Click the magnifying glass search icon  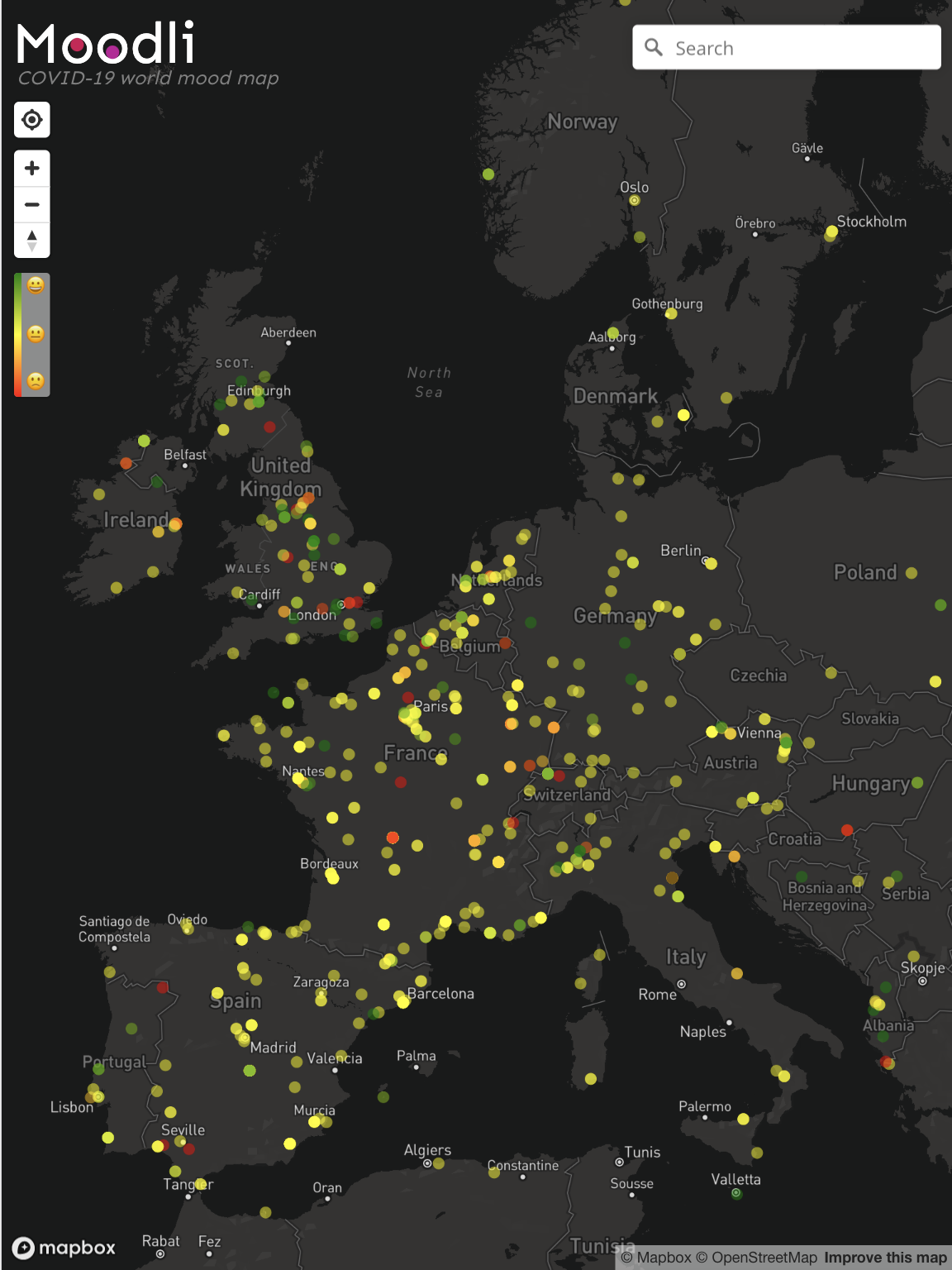654,47
